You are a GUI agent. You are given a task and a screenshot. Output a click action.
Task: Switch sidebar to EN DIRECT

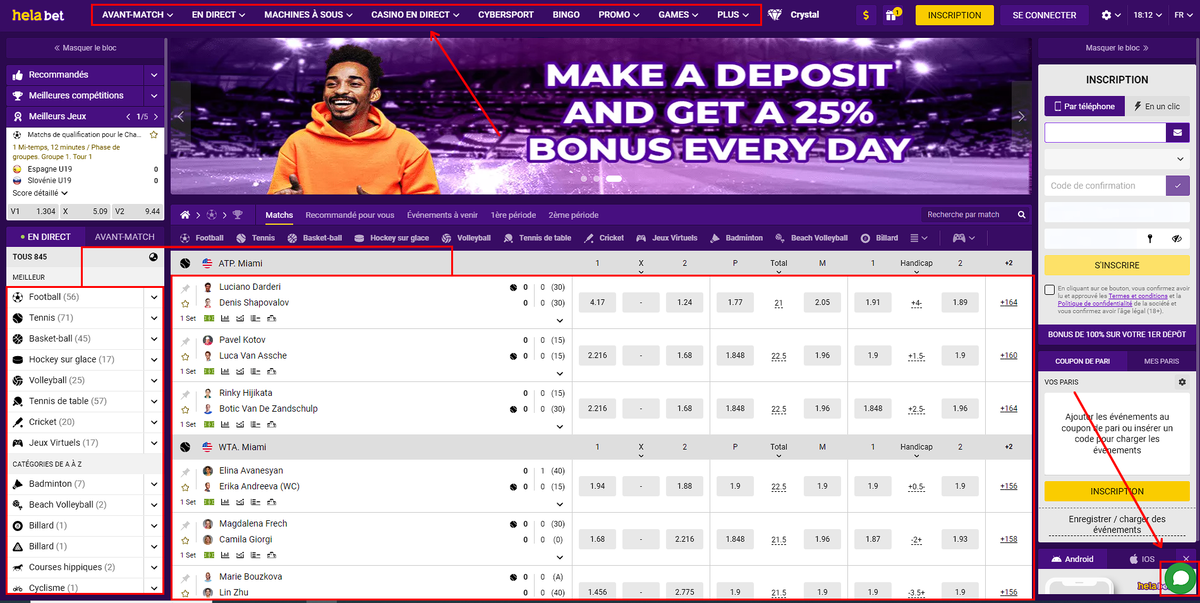[44, 237]
